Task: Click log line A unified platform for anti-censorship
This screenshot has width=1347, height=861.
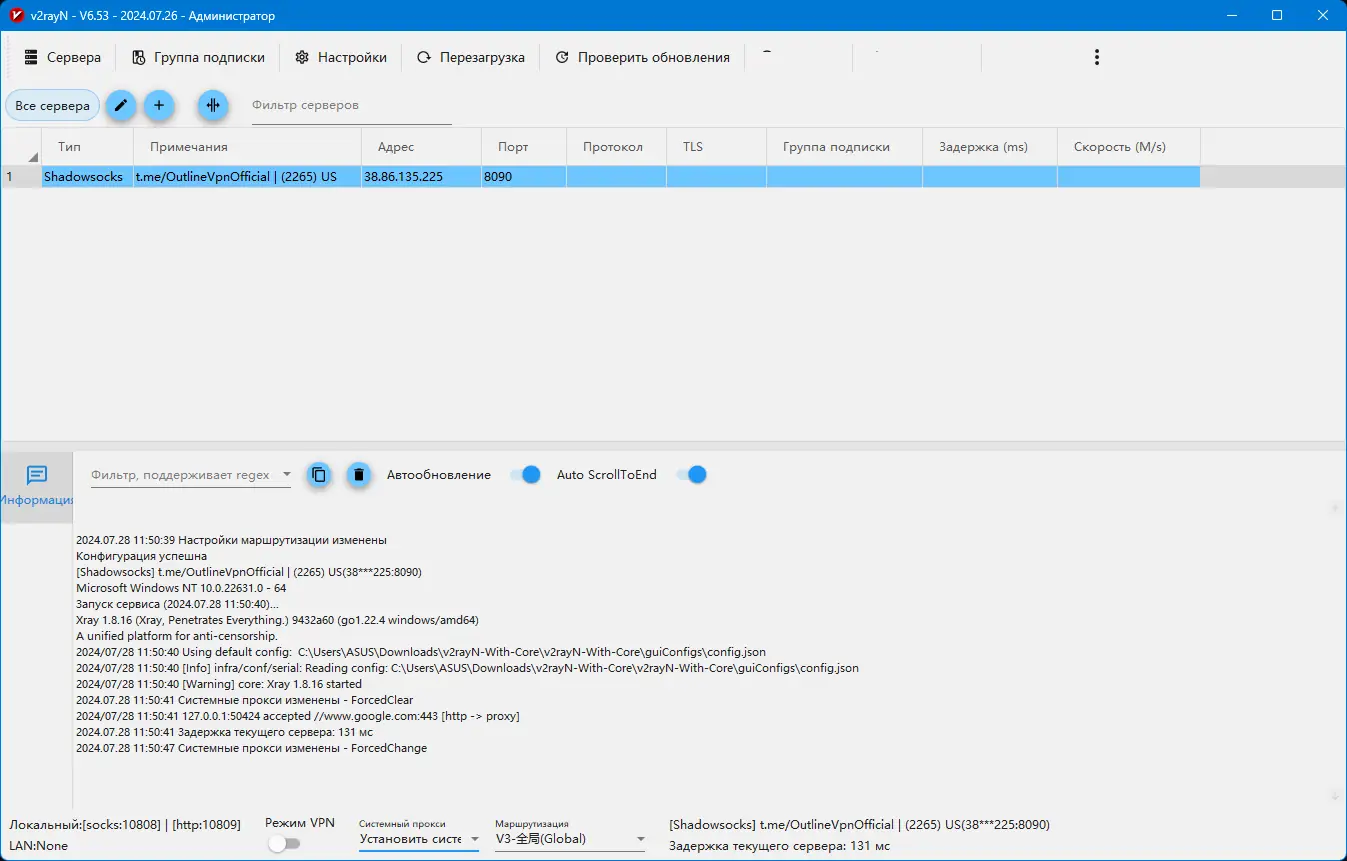Action: [x=177, y=636]
